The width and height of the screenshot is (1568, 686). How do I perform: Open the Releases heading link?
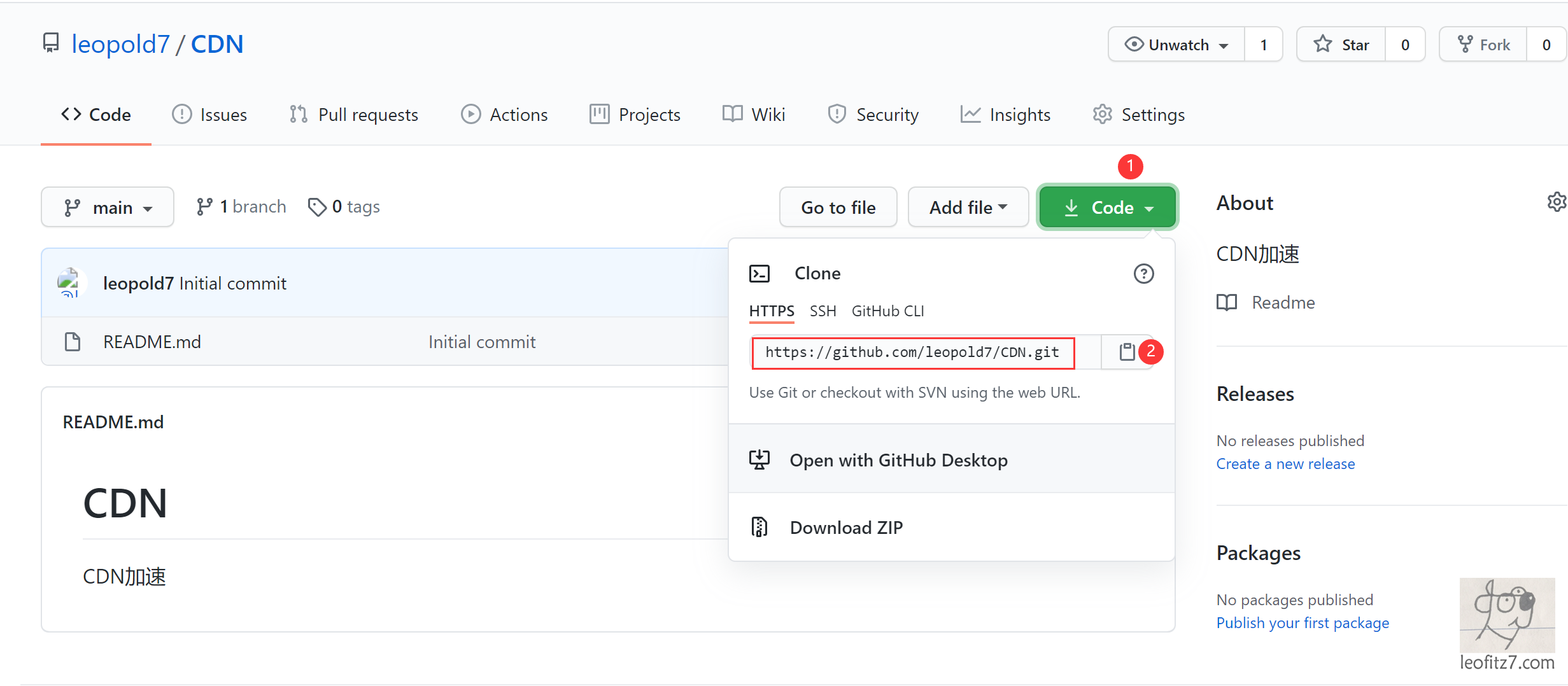pyautogui.click(x=1255, y=394)
